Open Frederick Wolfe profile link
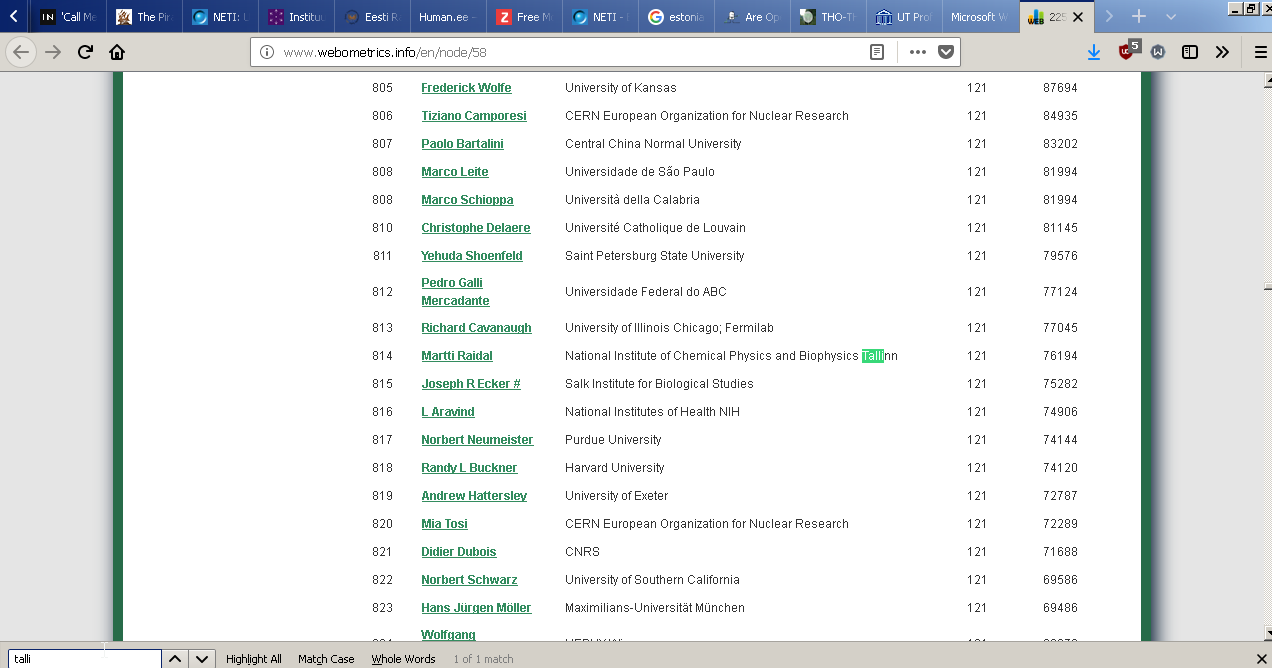The height and width of the screenshot is (668, 1272). [x=466, y=88]
